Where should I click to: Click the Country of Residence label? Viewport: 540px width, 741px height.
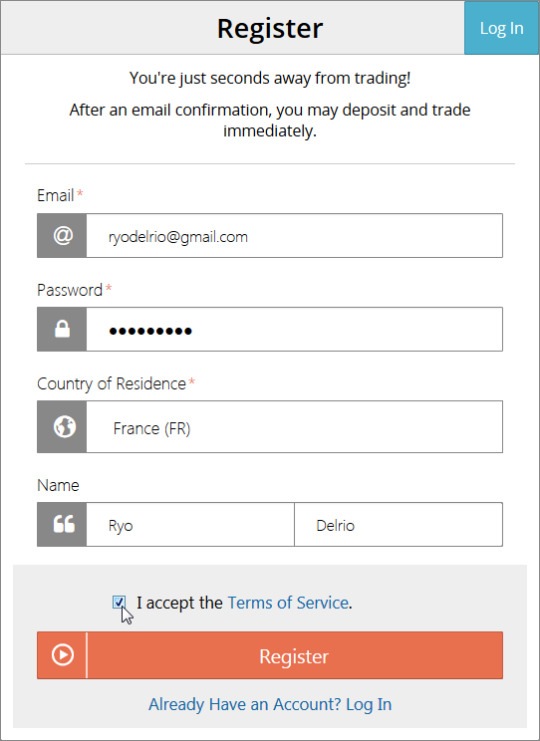pos(111,384)
